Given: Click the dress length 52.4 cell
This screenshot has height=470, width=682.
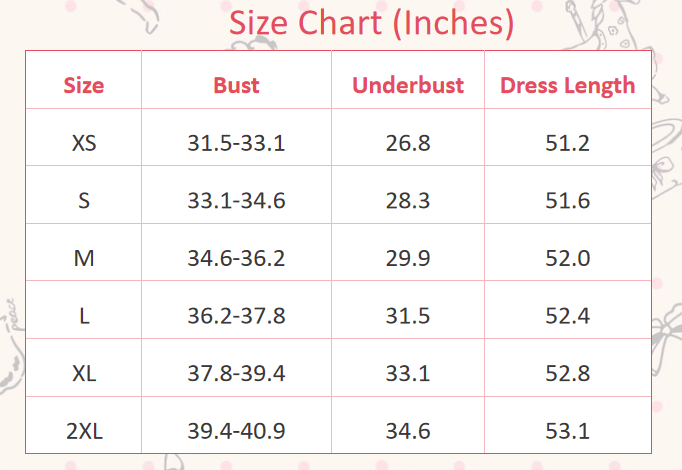Looking at the screenshot, I should 568,316.
